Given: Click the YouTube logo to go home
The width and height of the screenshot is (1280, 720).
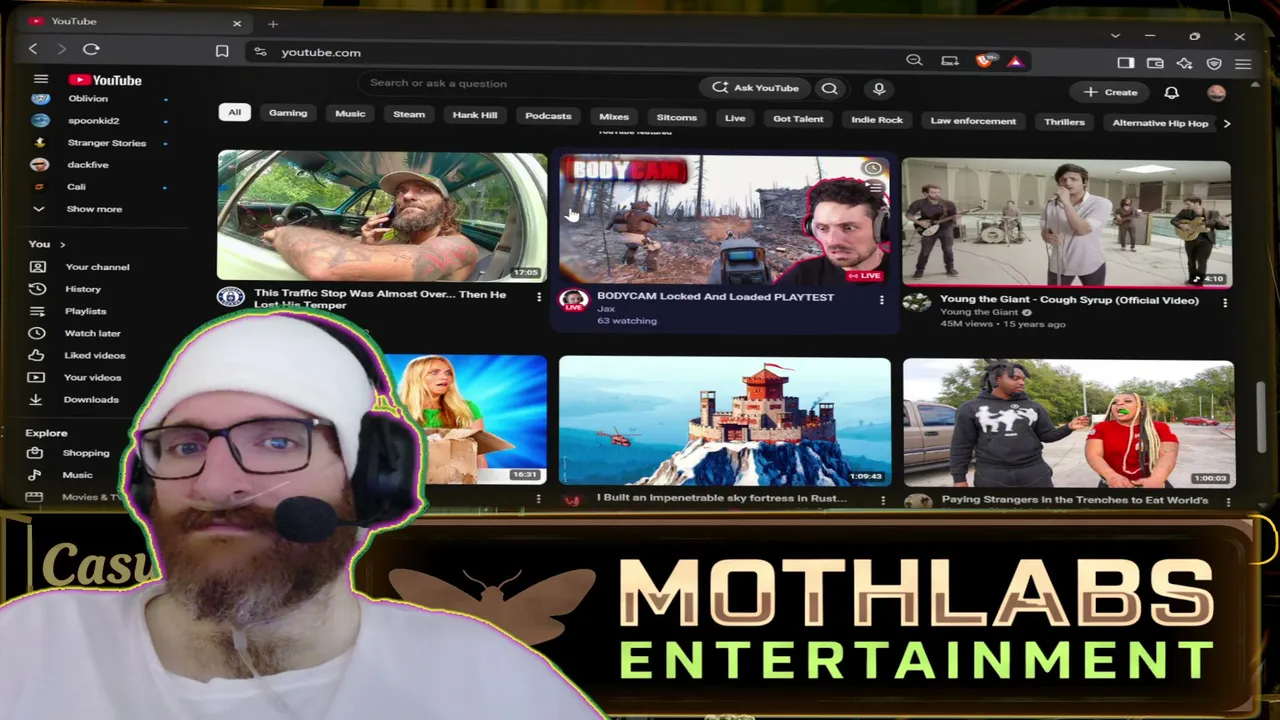Looking at the screenshot, I should [105, 80].
